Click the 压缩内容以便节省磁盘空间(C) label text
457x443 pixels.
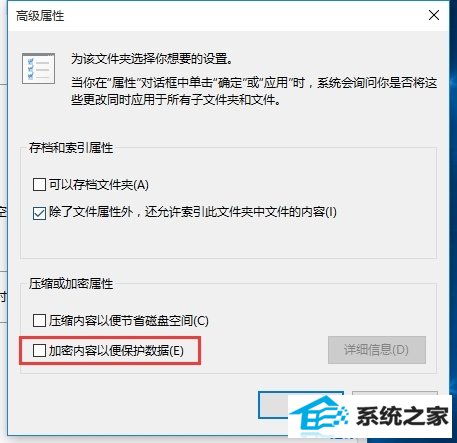129,321
